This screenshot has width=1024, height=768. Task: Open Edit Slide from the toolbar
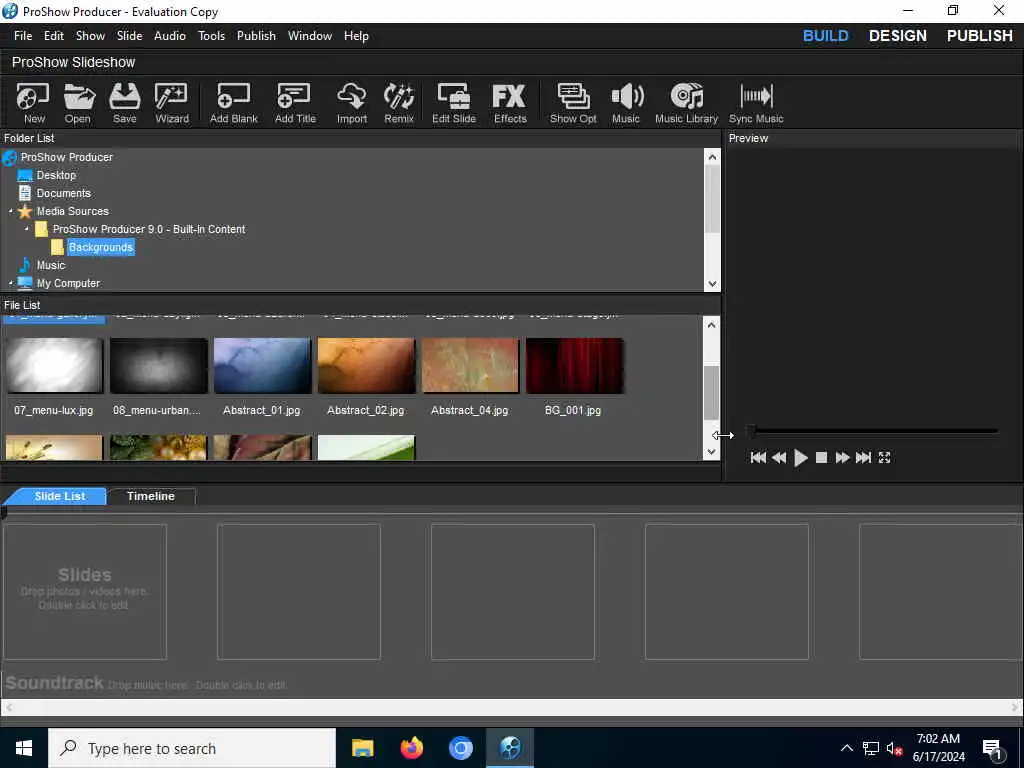tap(454, 103)
